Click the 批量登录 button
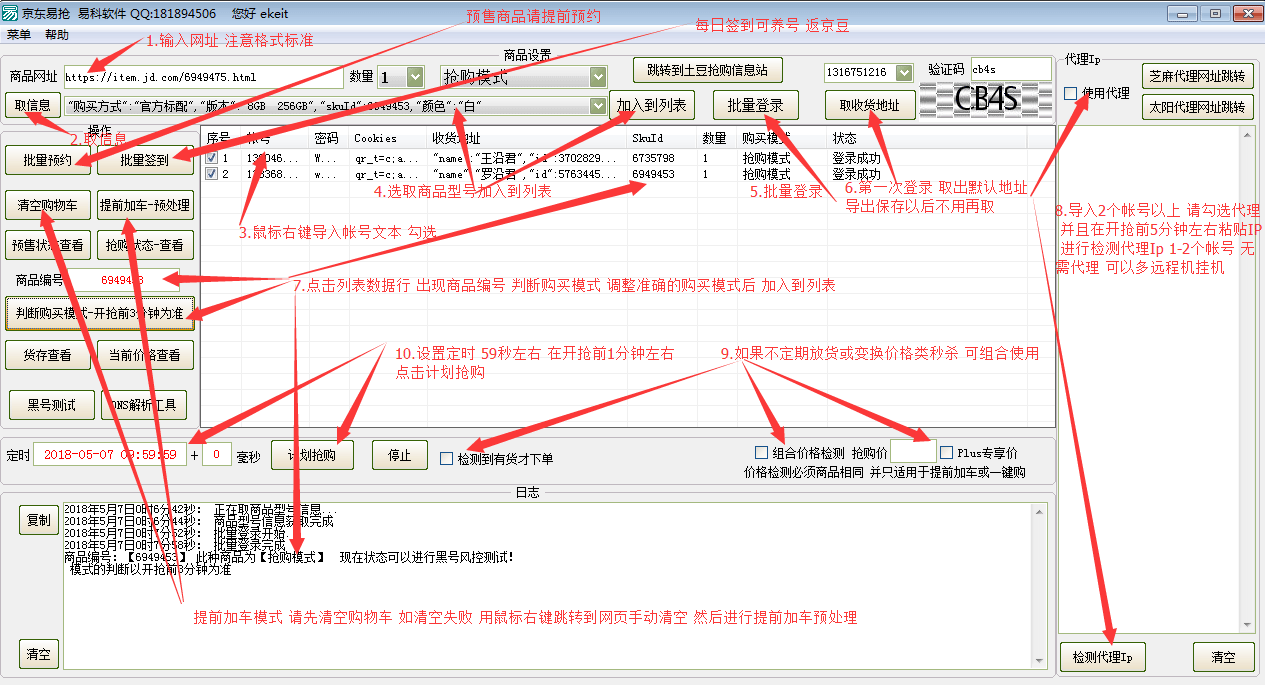Image resolution: width=1265 pixels, height=685 pixels. (756, 105)
